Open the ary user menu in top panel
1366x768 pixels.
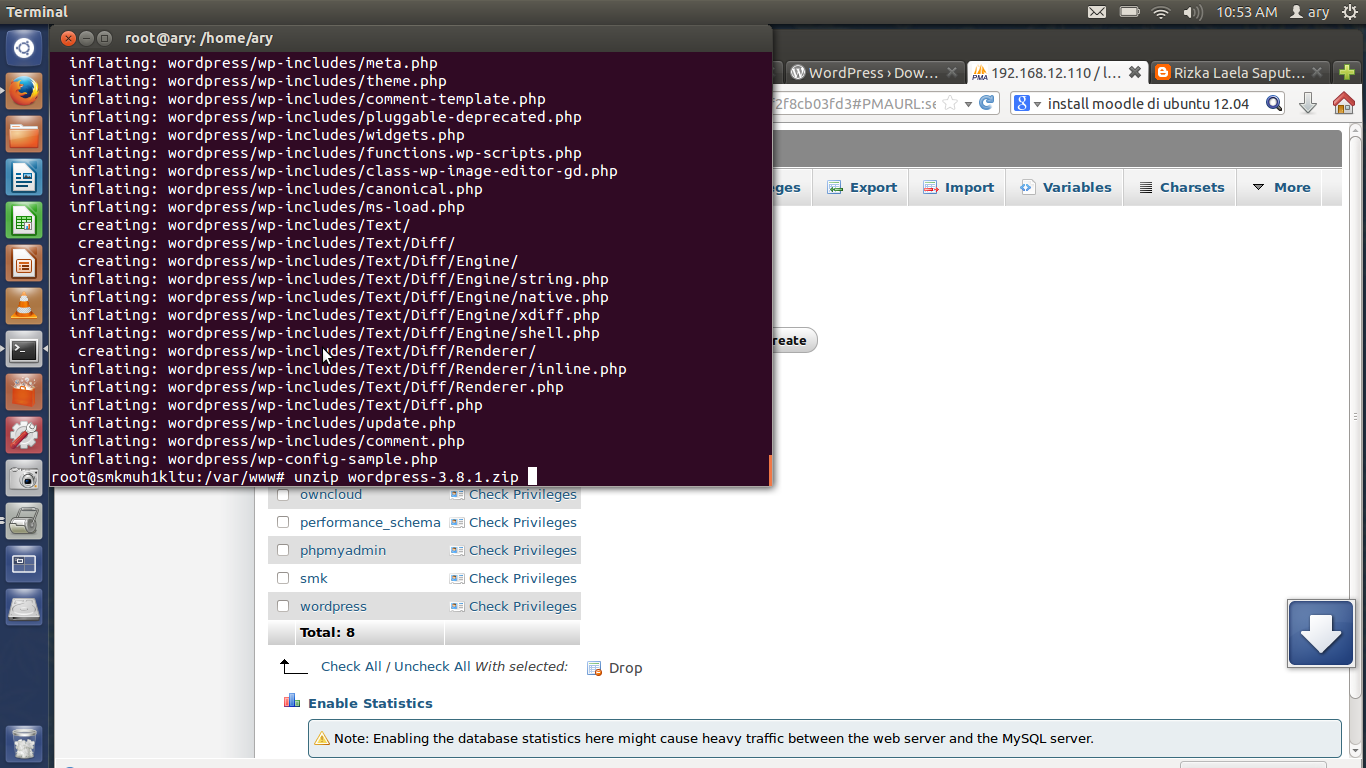coord(1310,12)
